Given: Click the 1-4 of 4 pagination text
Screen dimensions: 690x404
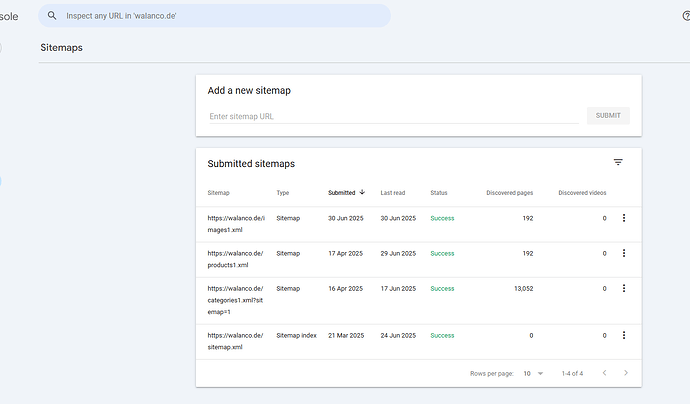Looking at the screenshot, I should [x=572, y=373].
